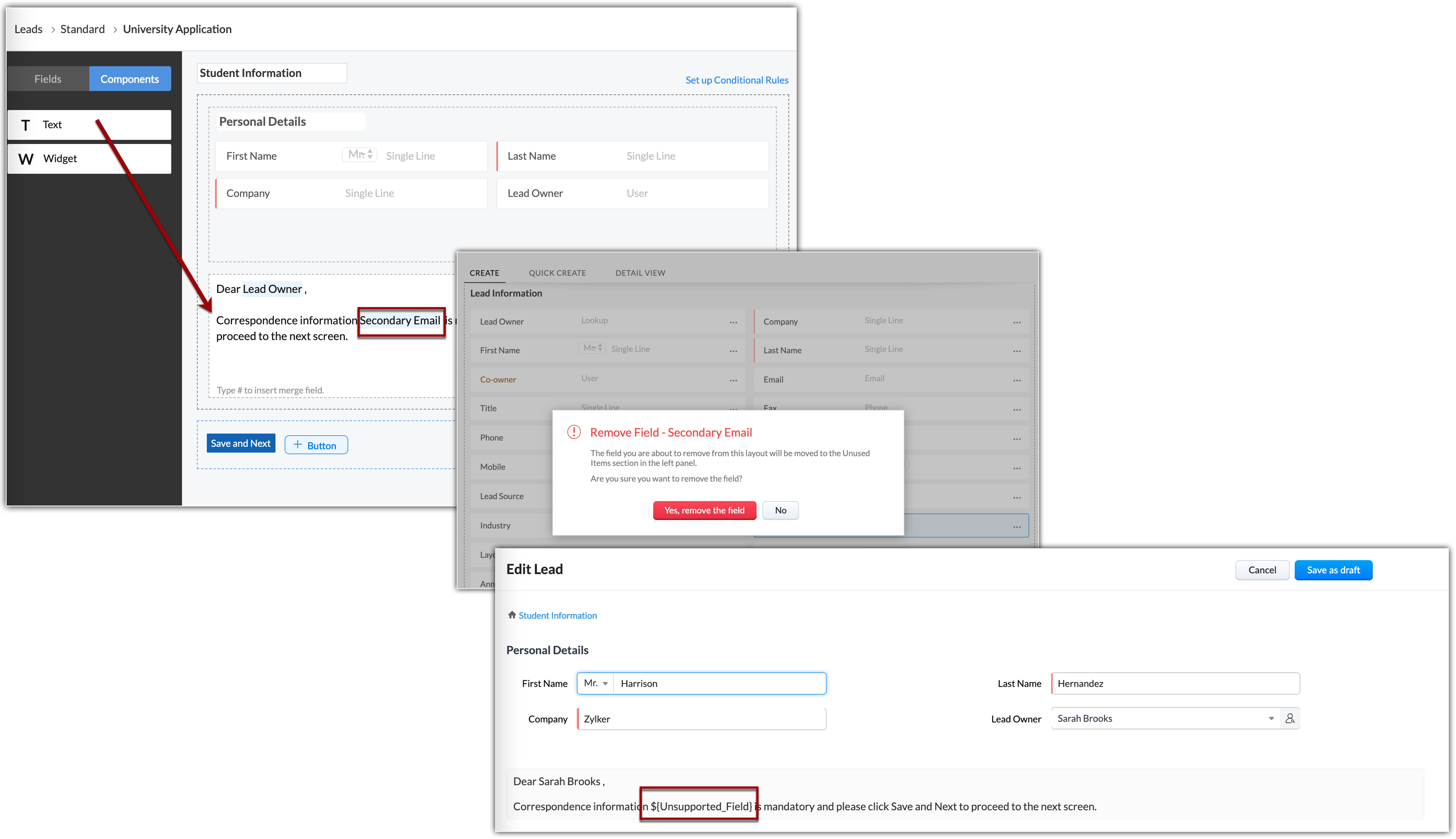
Task: Expand the Lead Owner Sarah Brooks dropdown
Action: (x=1271, y=719)
